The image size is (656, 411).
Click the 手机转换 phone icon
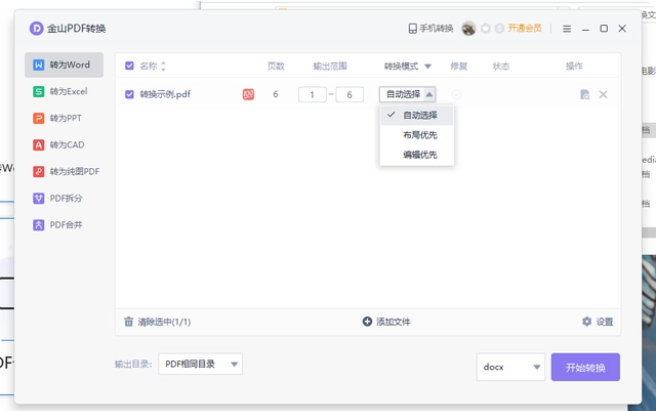[412, 29]
